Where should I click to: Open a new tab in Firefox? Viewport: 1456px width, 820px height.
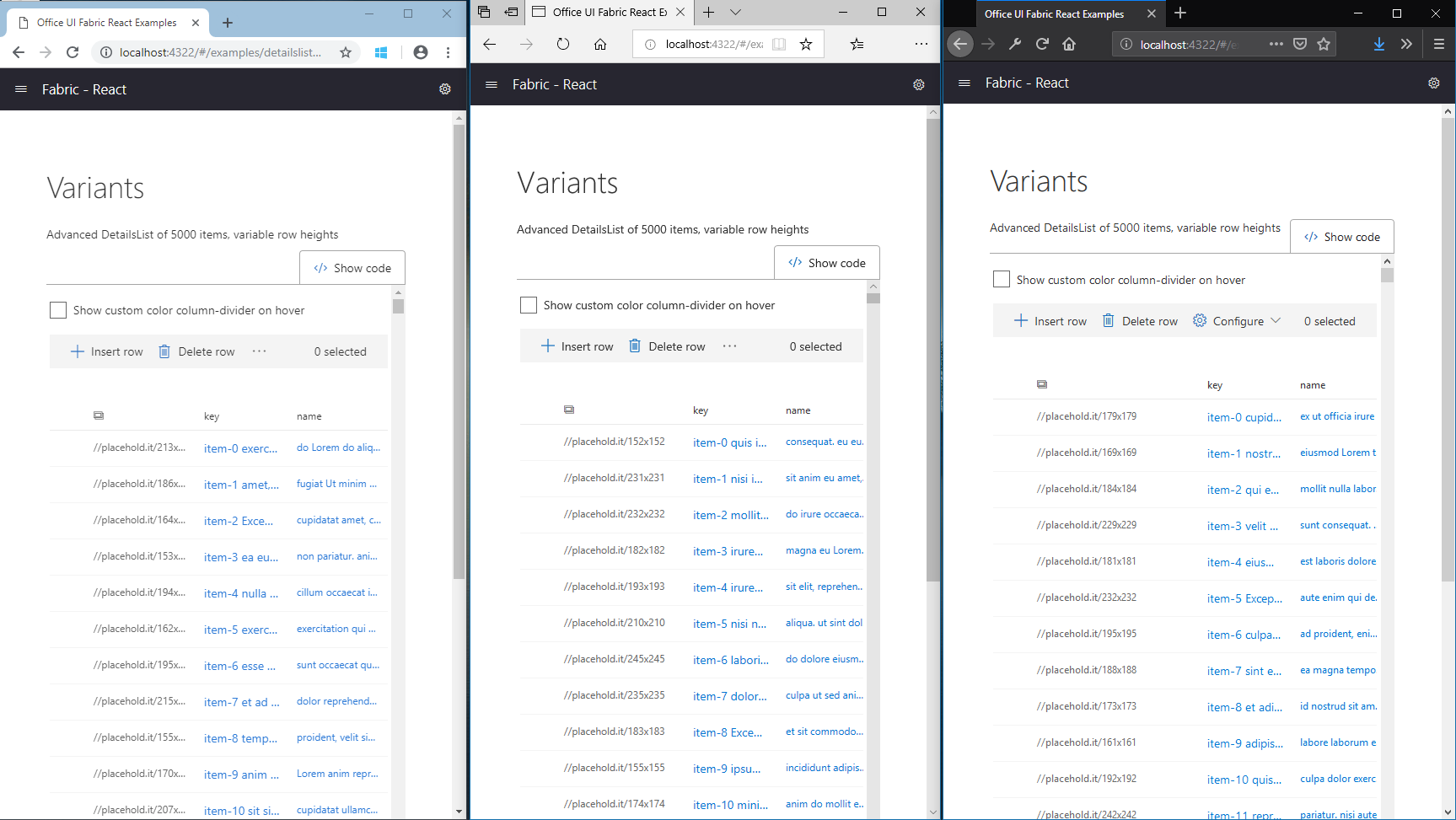[1180, 13]
